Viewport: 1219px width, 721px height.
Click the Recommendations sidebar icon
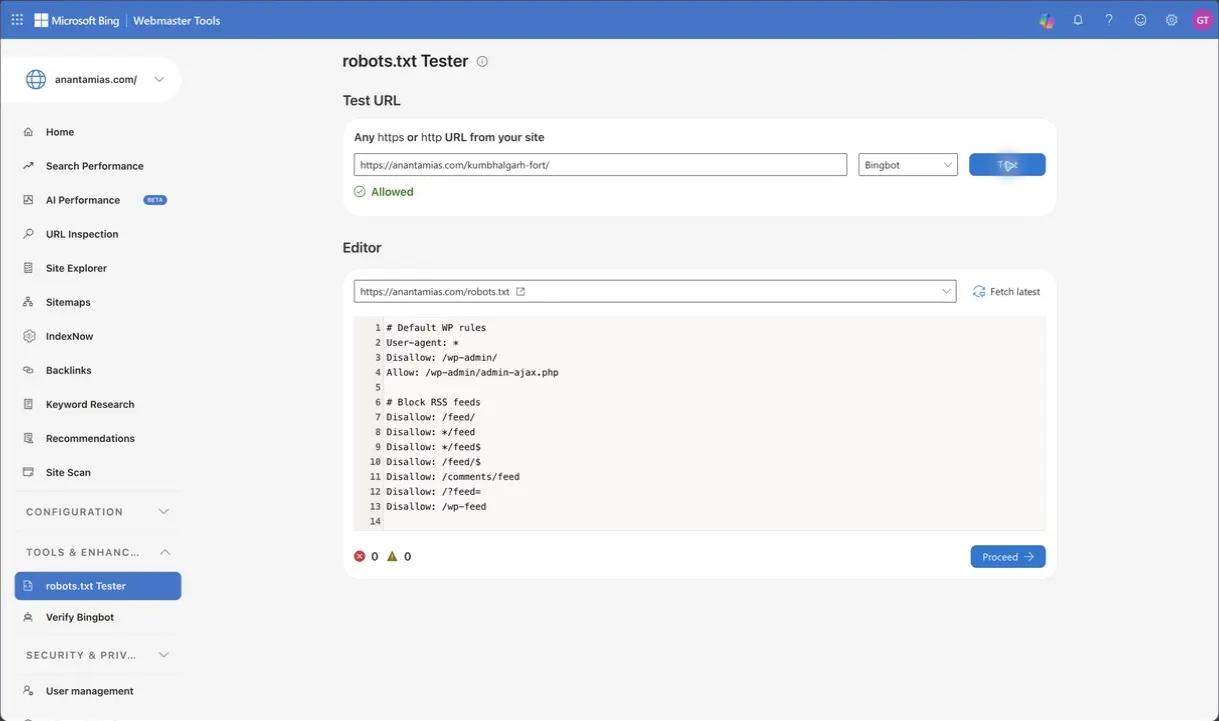coord(28,438)
